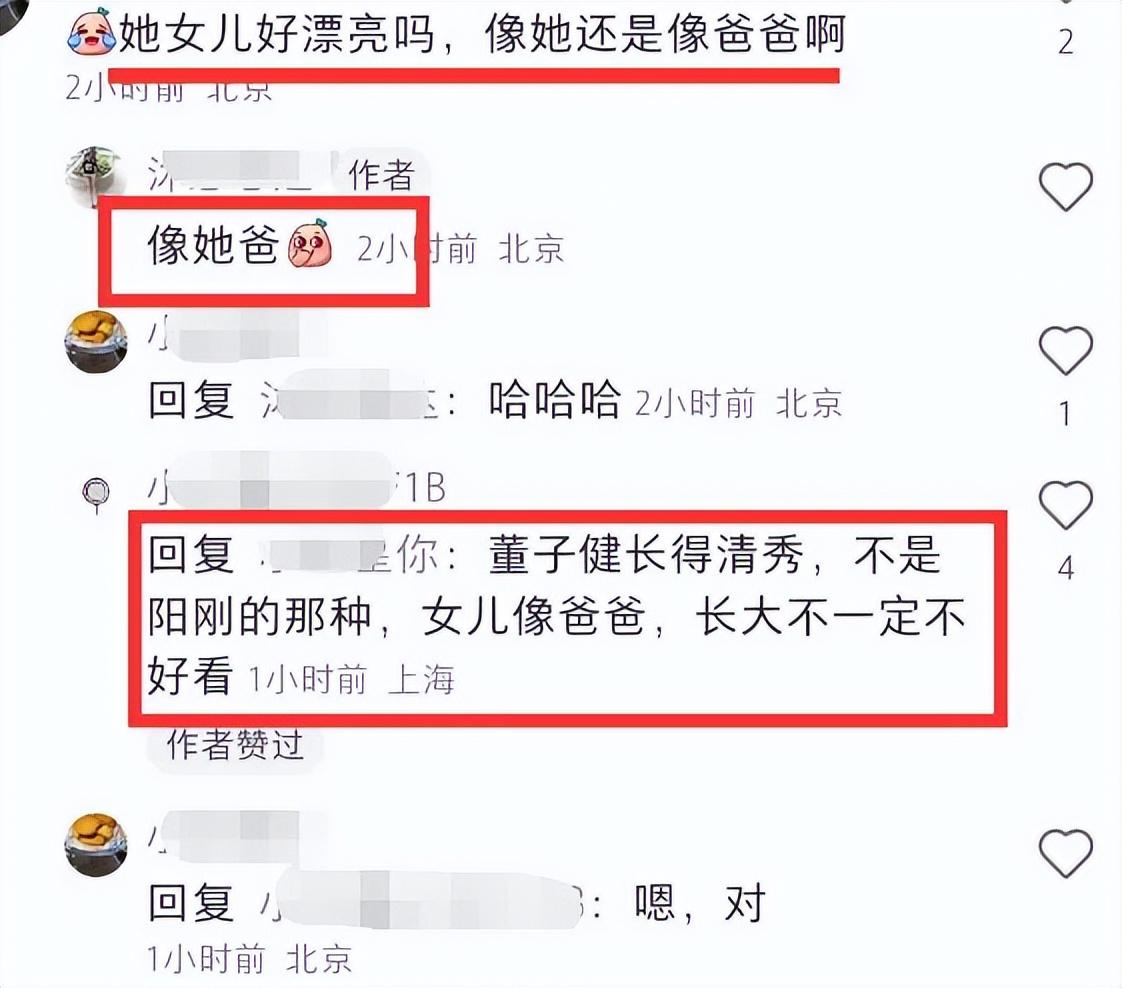Open the small pin avatar ending 1B

pyautogui.click(x=97, y=494)
